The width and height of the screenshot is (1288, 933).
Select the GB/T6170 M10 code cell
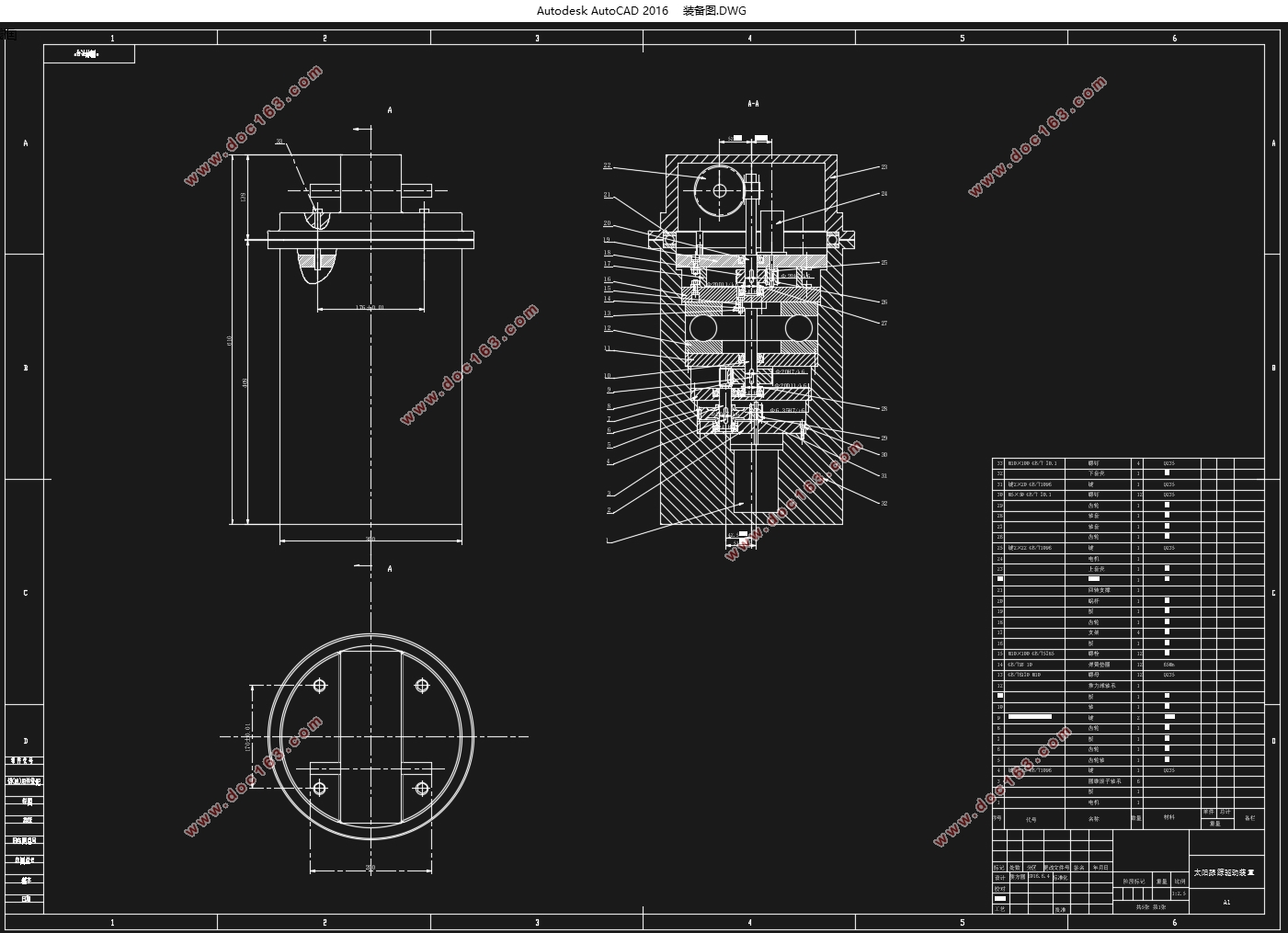point(1024,675)
